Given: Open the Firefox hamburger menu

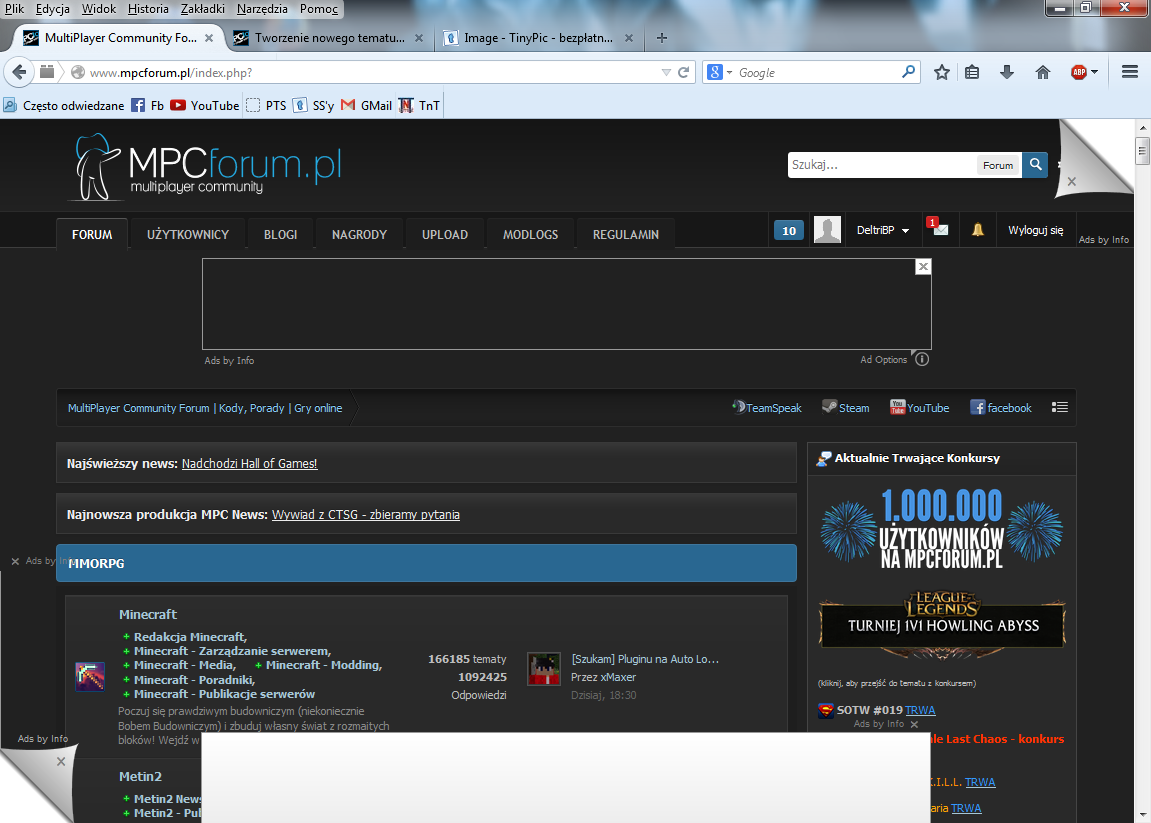Looking at the screenshot, I should (x=1130, y=72).
